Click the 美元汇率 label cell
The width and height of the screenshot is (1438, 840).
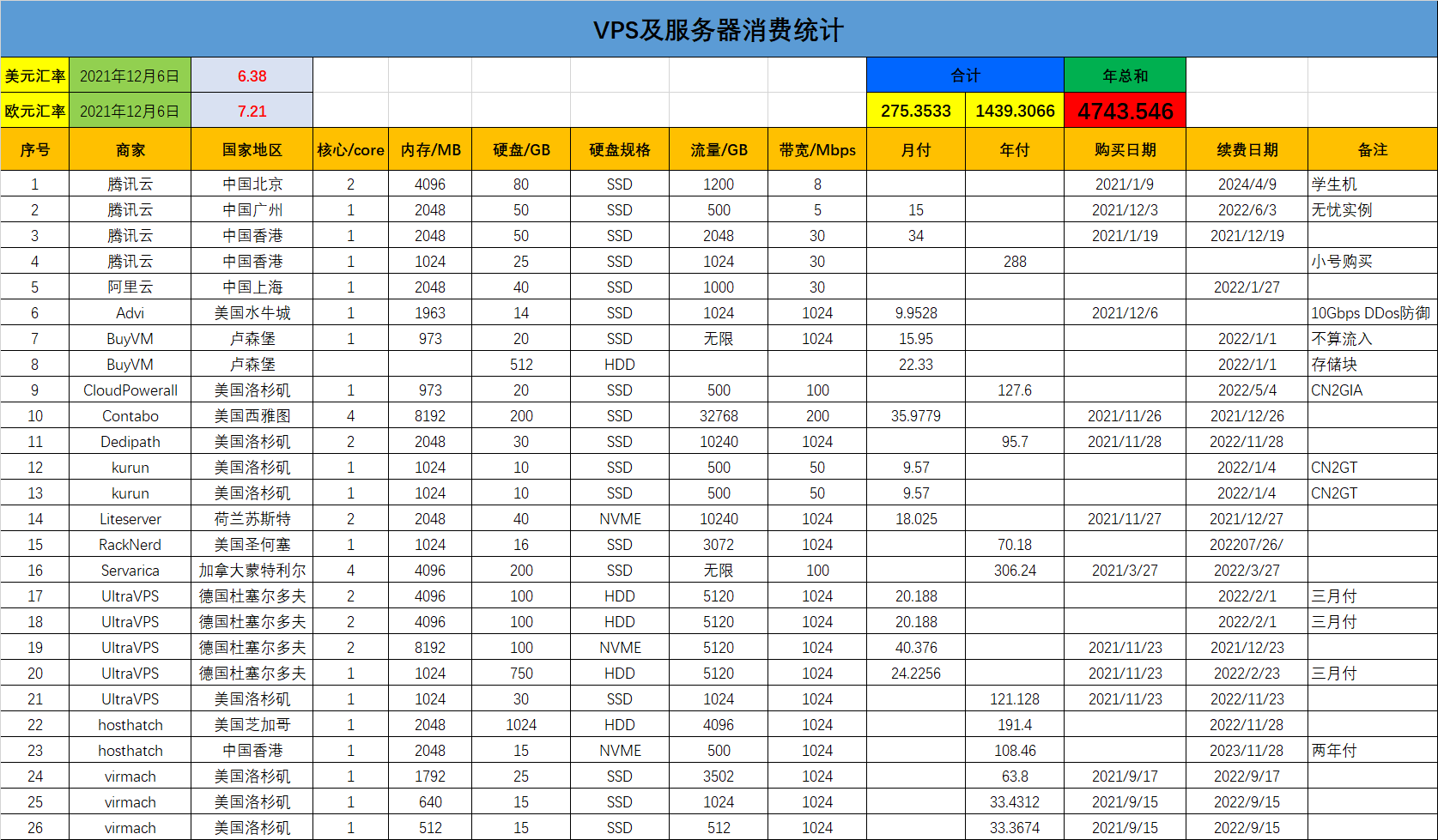click(35, 76)
